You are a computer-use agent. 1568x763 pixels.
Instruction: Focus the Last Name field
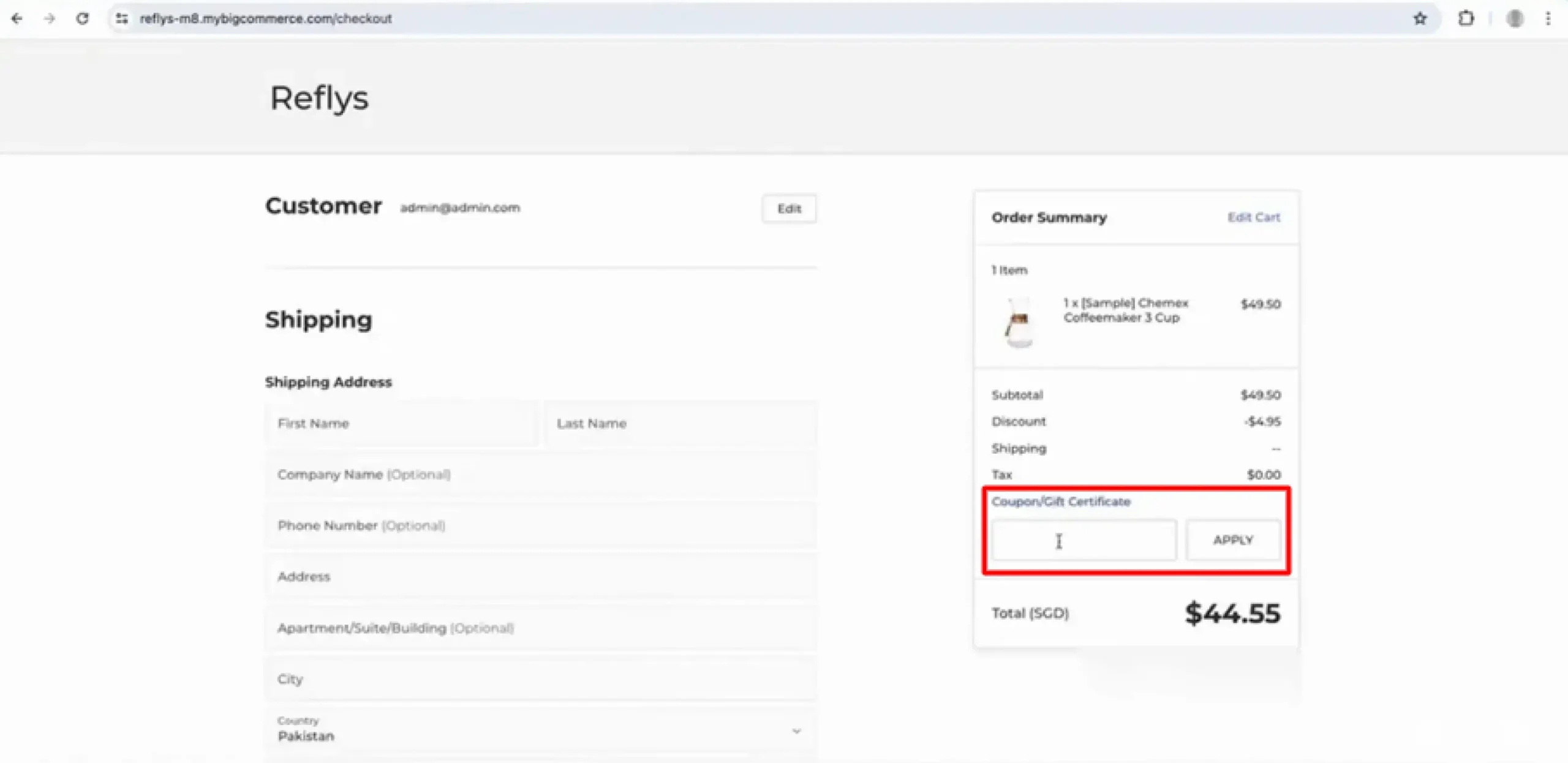tap(680, 424)
